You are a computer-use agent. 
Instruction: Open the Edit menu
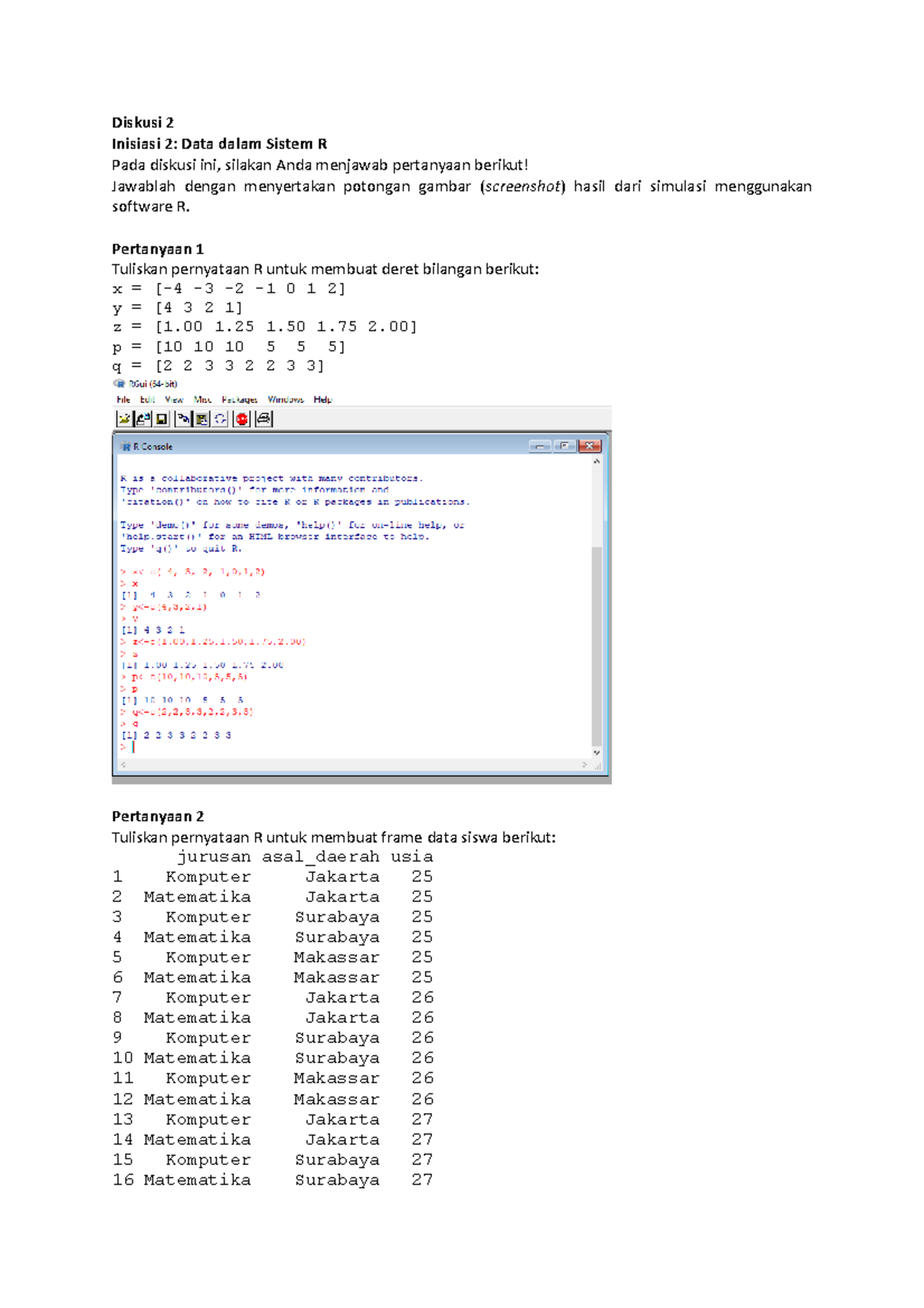[147, 400]
